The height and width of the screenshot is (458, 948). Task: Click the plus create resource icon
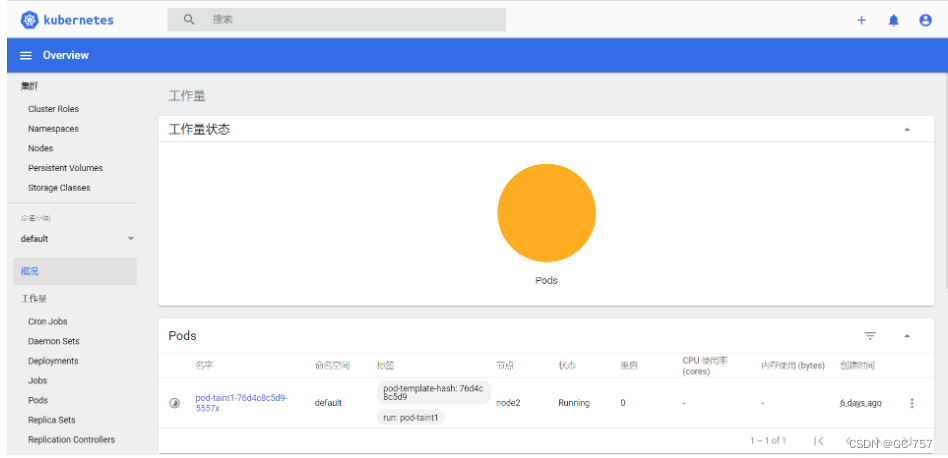coord(862,20)
